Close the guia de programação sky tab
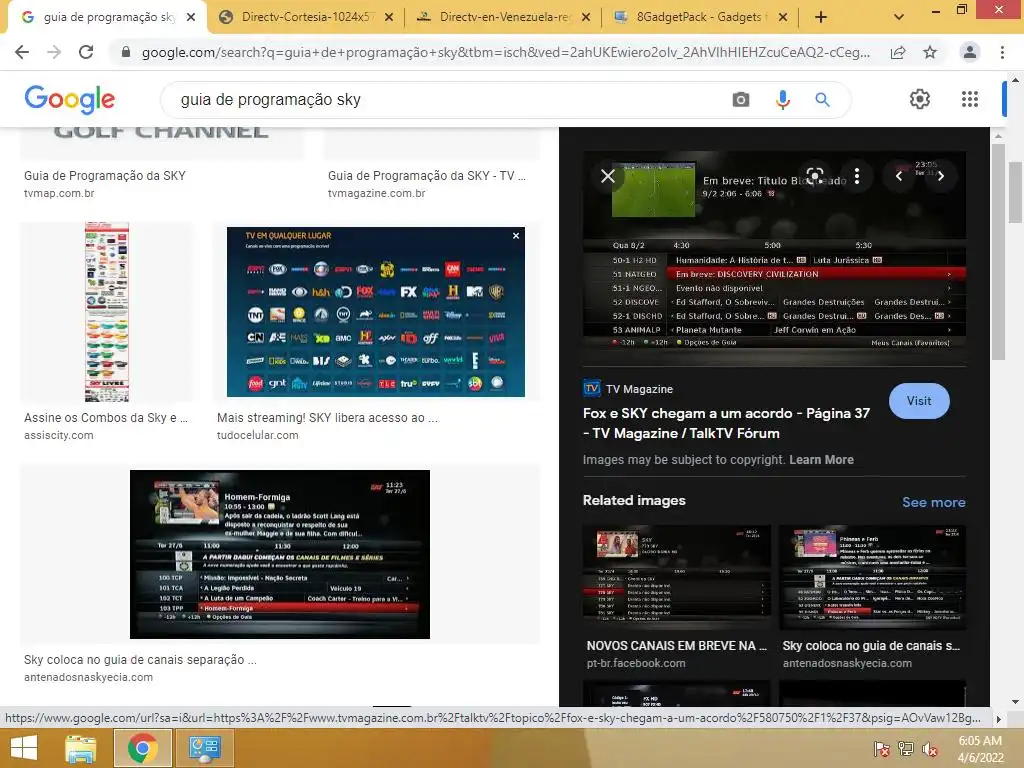The width and height of the screenshot is (1024, 768). click(x=191, y=17)
